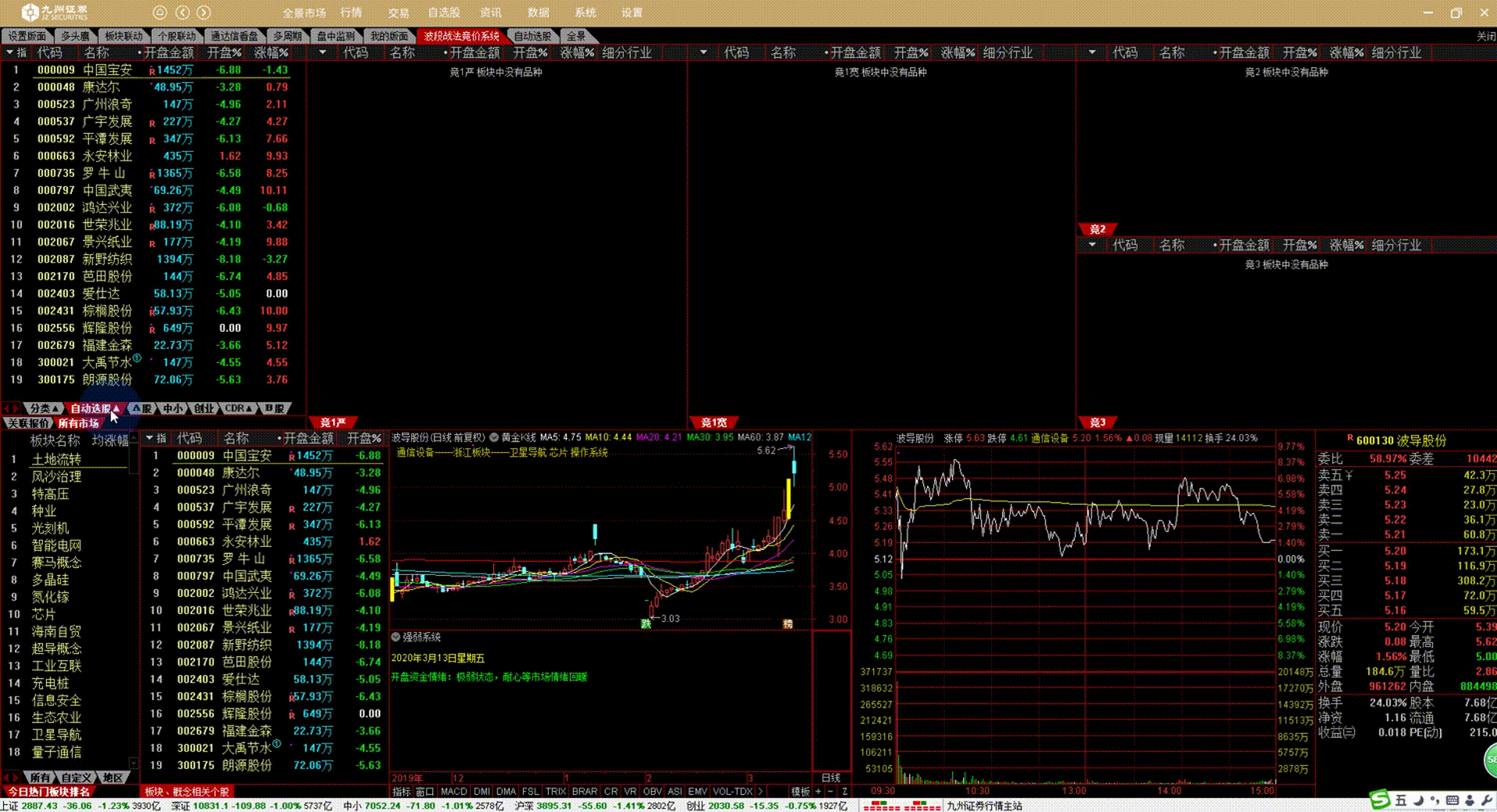
Task: Click the 九州证券 logo
Action: [55, 12]
